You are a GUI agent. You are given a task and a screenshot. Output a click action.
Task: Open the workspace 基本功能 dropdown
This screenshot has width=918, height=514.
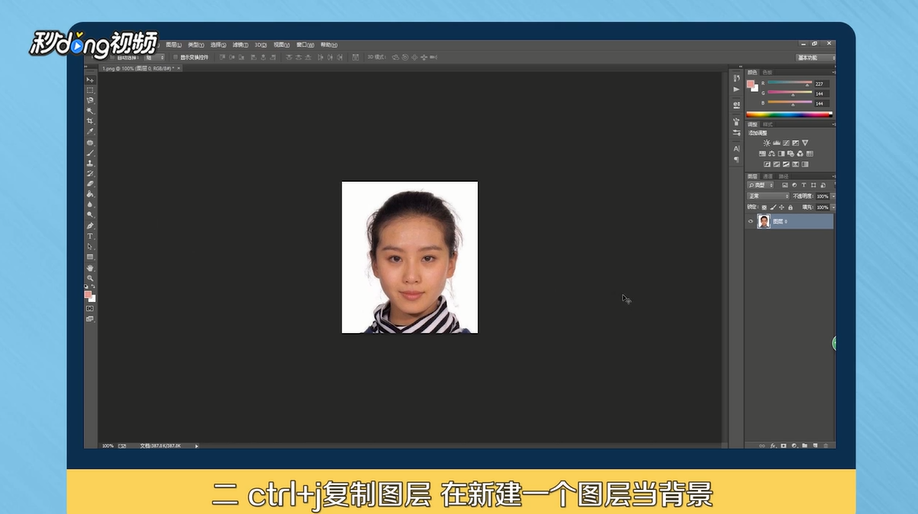816,57
